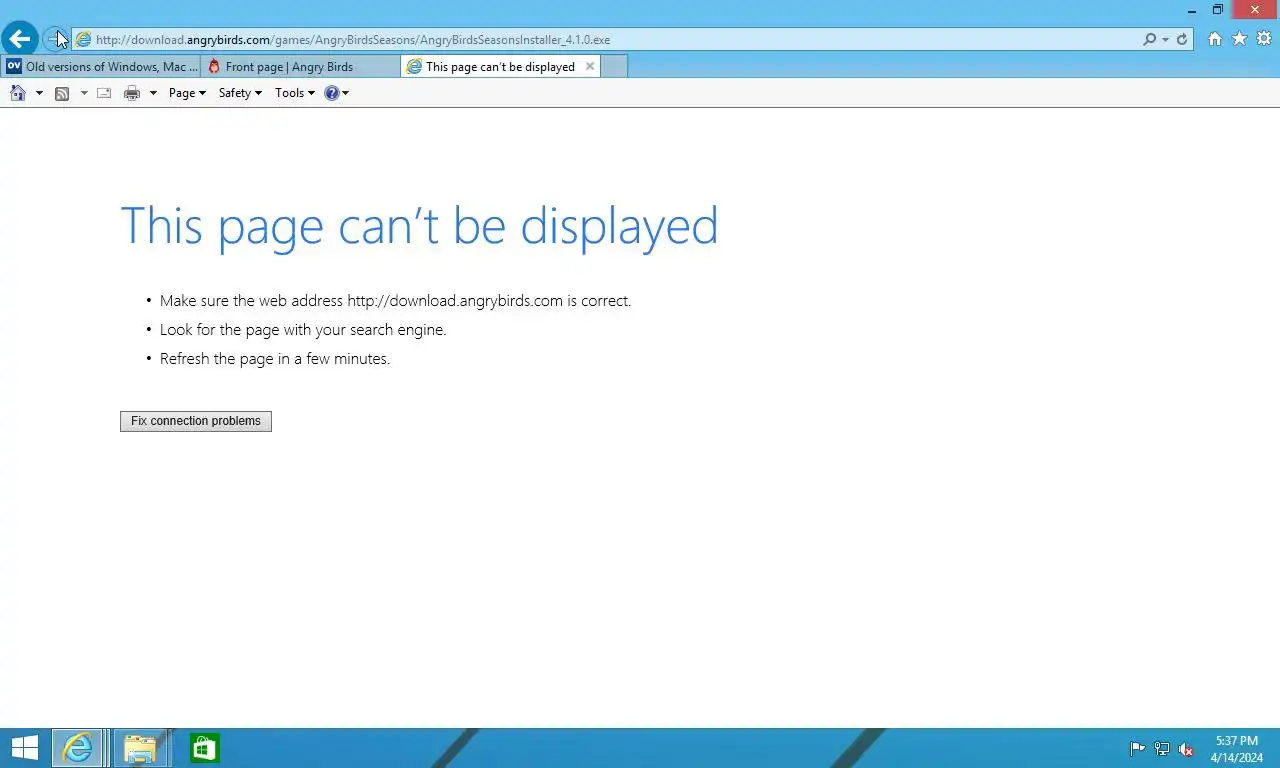Click the feeds RSS icon
This screenshot has width=1280, height=768.
pos(62,93)
